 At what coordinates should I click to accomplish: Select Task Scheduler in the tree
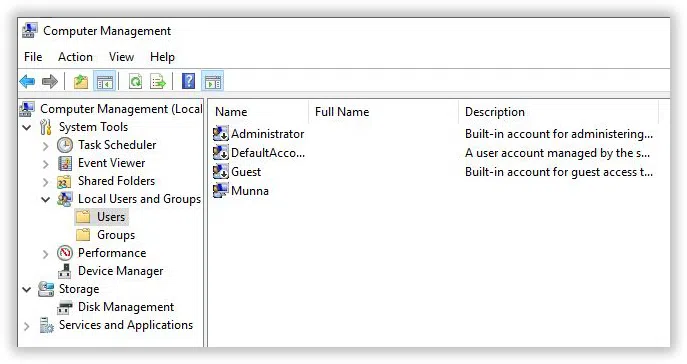coord(117,145)
